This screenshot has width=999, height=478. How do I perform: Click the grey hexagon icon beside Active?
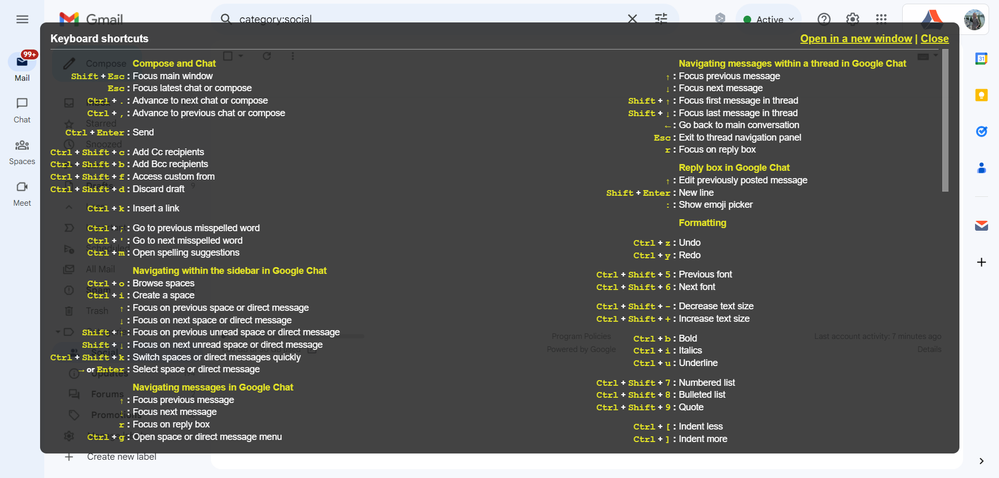point(719,19)
